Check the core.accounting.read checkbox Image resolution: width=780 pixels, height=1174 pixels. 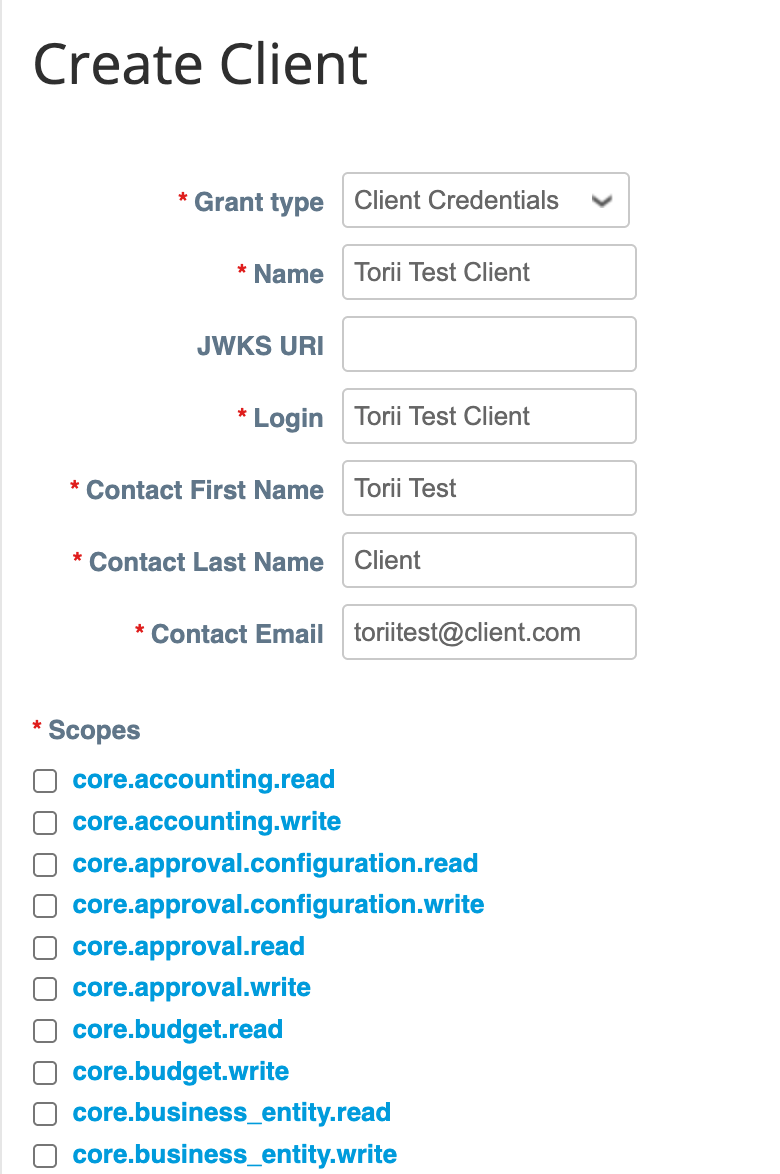pos(45,780)
